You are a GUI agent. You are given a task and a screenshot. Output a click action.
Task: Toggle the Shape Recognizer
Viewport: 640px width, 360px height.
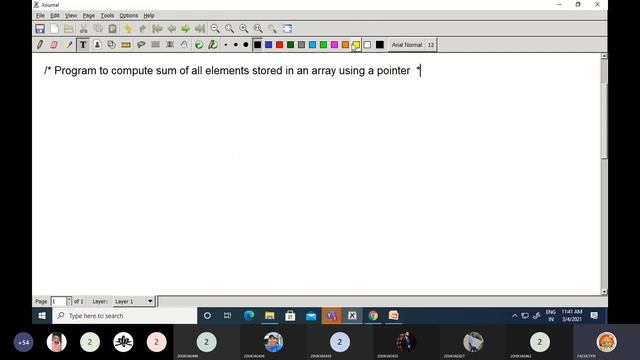click(x=111, y=44)
